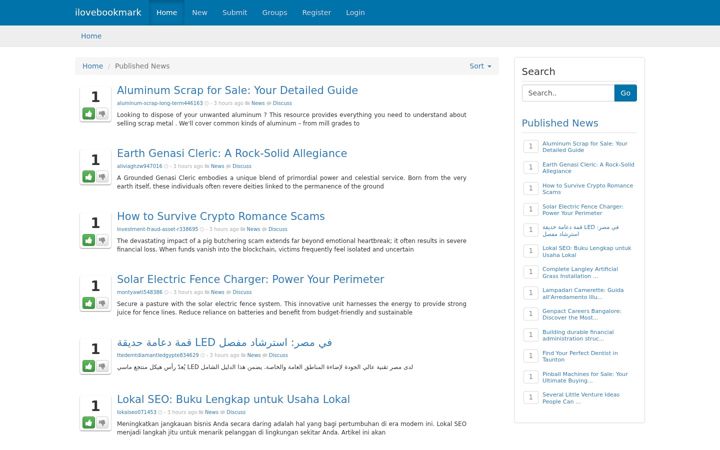Upvote How to Survive Crypto Romance Scams
The width and height of the screenshot is (720, 450).
coord(89,240)
